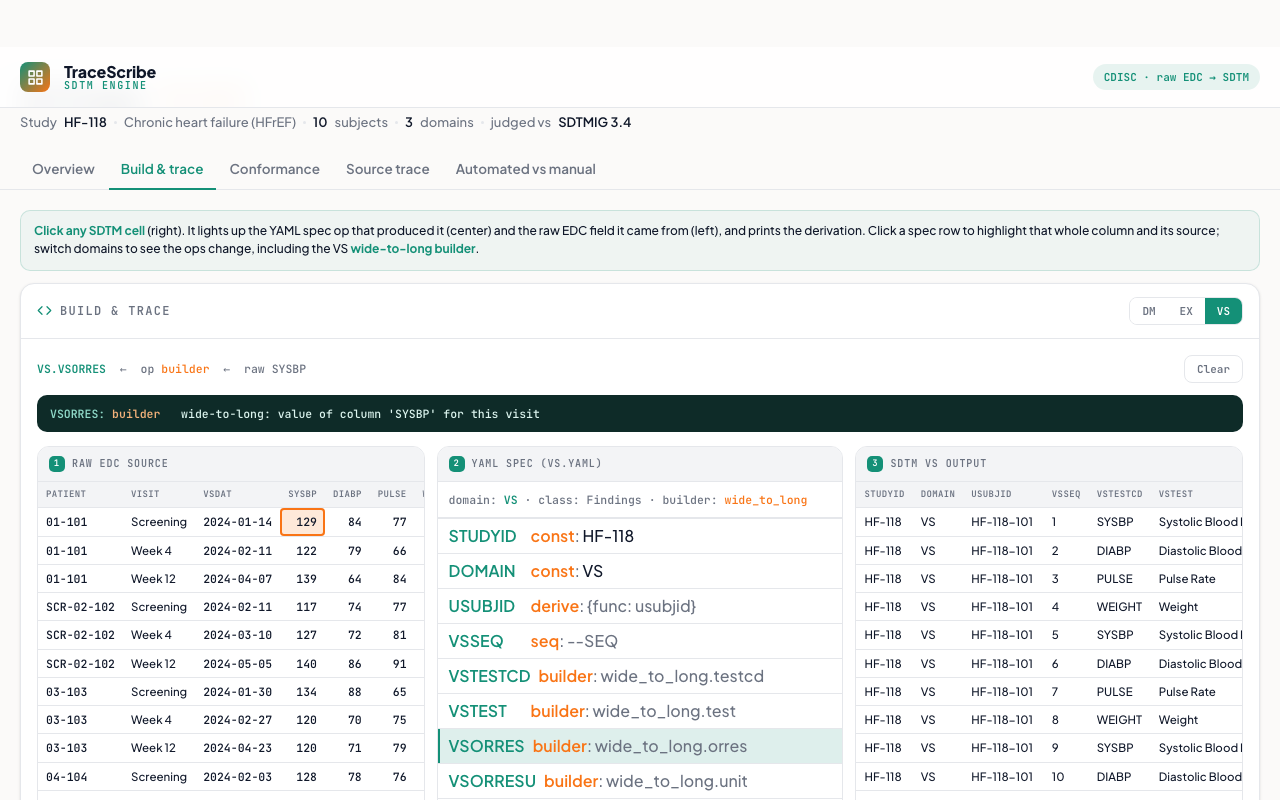Click SDTM cell WEIGHT in VSSEQ 8 row
The image size is (1280, 800).
coord(1119,719)
